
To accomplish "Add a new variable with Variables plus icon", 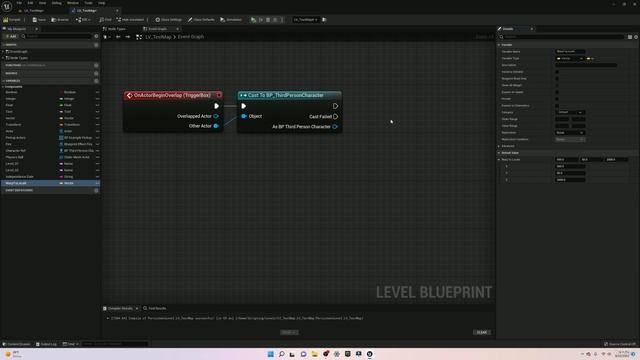I will click(96, 81).
